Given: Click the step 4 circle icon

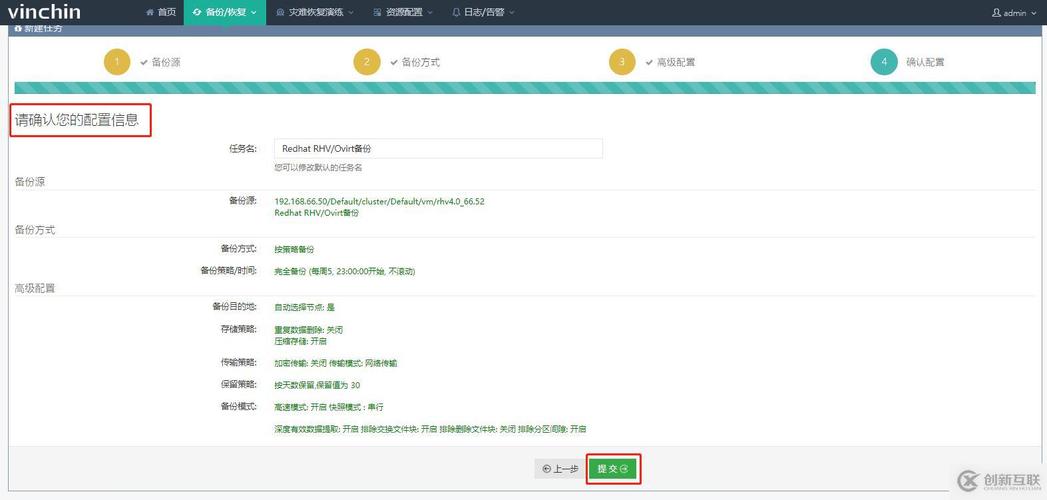Looking at the screenshot, I should [884, 62].
